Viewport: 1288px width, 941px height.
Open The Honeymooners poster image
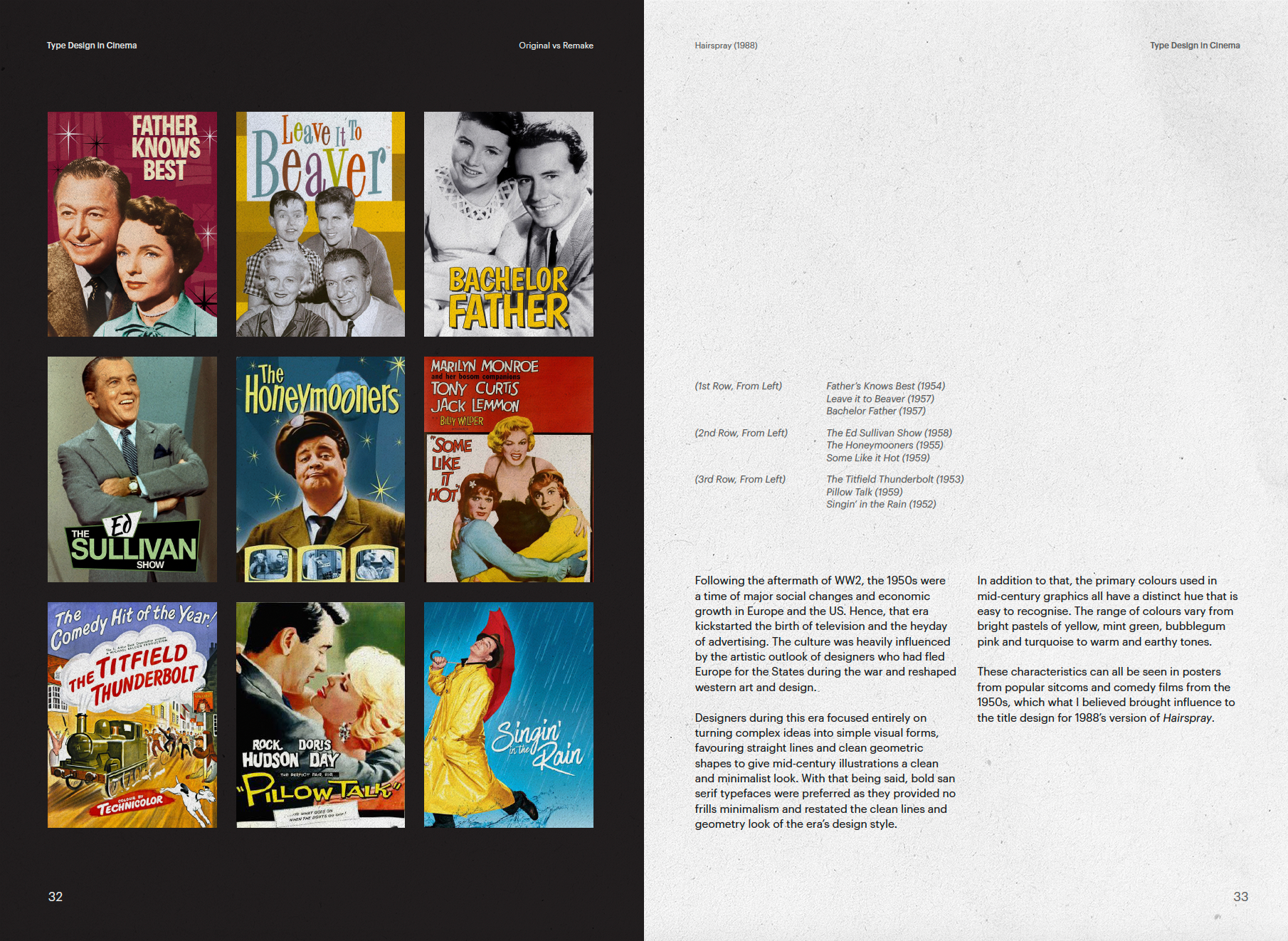[320, 470]
